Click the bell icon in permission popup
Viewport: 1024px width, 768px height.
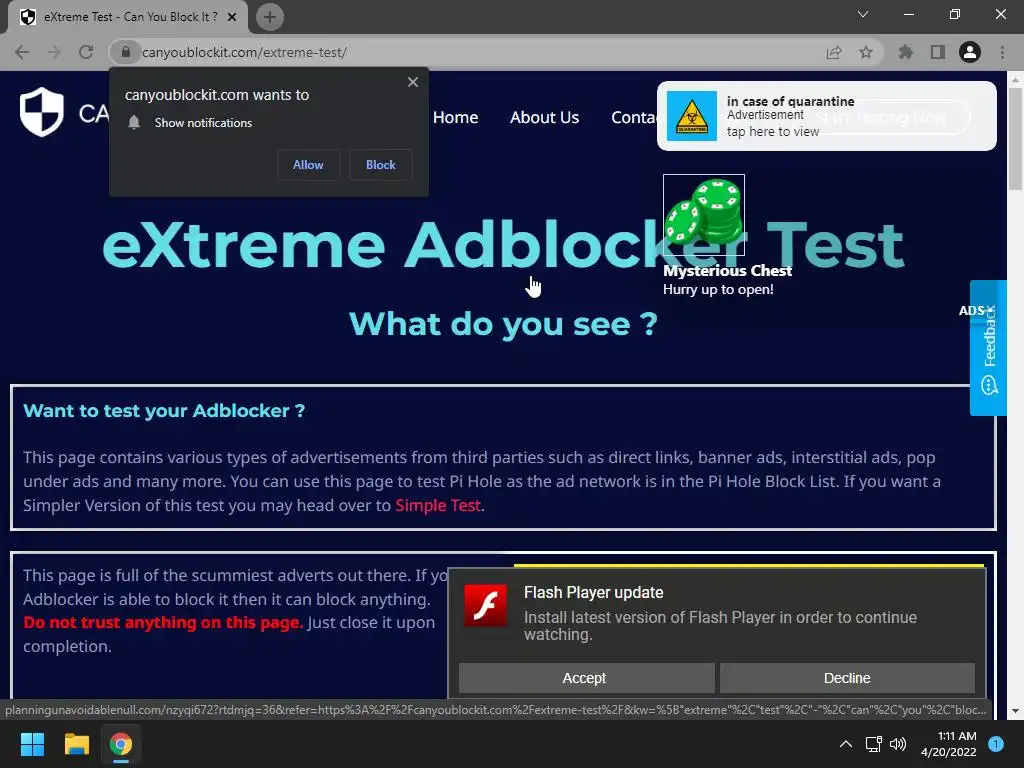[134, 123]
